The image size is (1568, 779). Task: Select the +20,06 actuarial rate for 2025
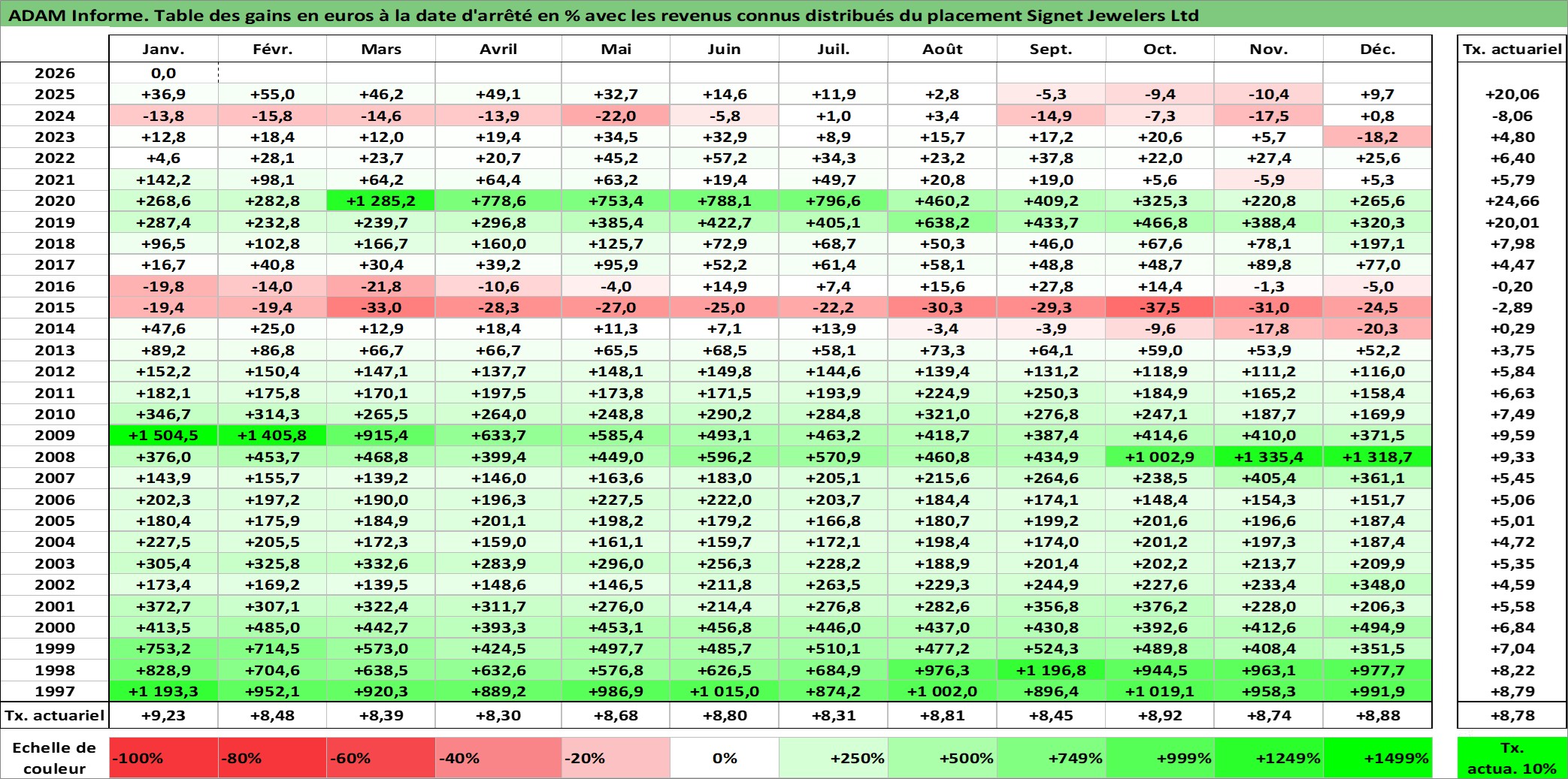pyautogui.click(x=1512, y=94)
